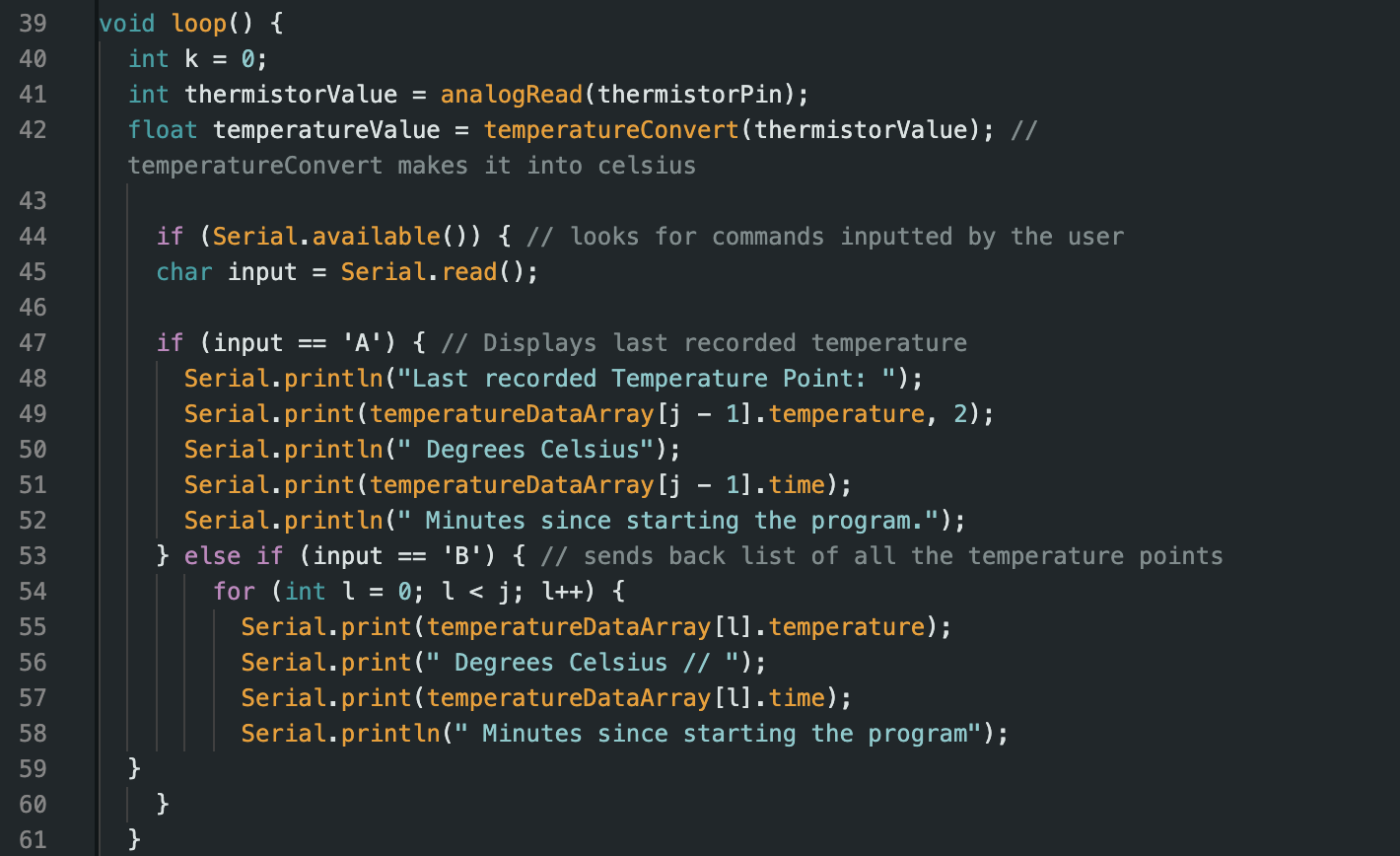
Task: Click line number 61 in the gutter
Action: [x=33, y=840]
